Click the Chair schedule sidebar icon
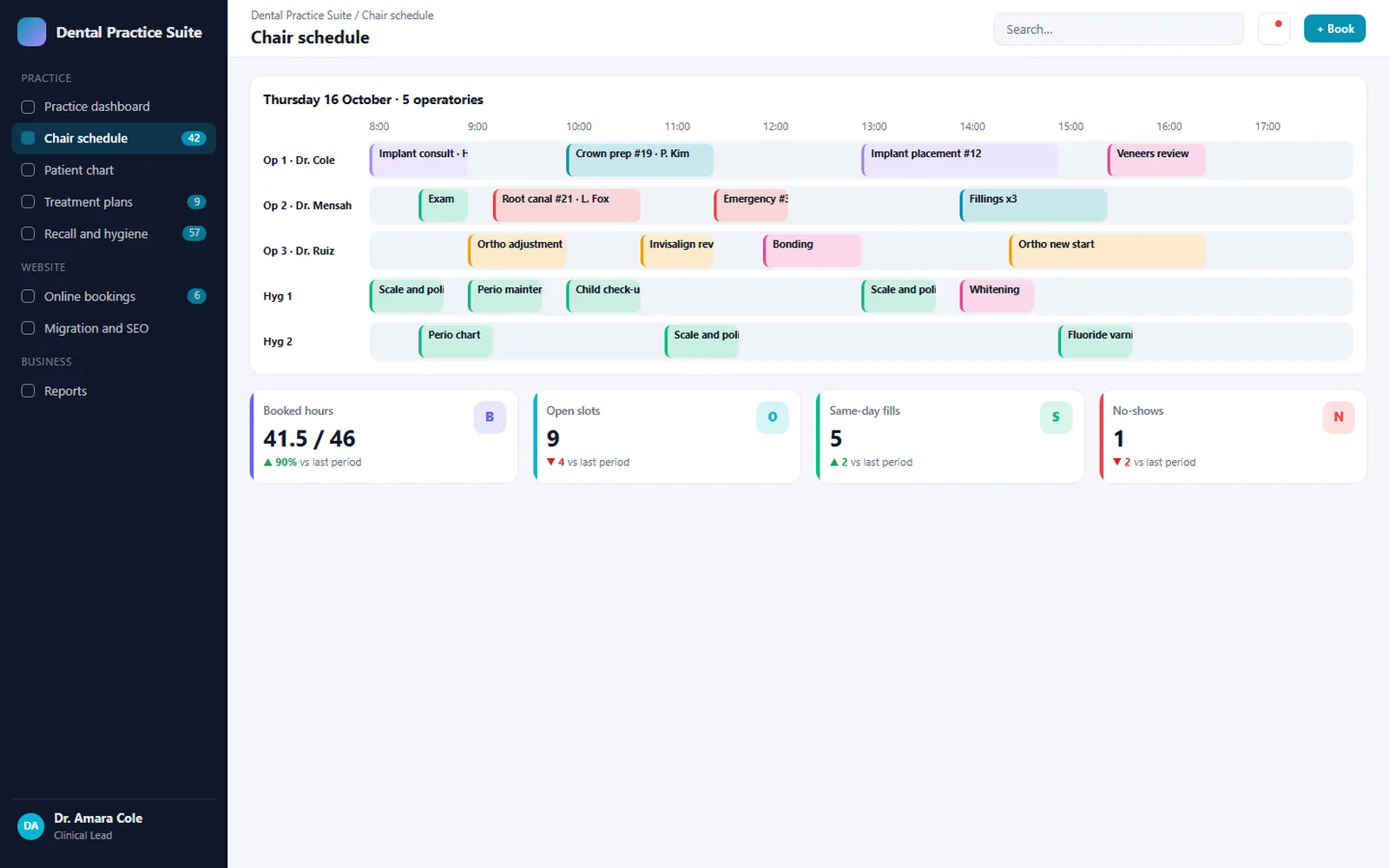The height and width of the screenshot is (868, 1389). 28,138
